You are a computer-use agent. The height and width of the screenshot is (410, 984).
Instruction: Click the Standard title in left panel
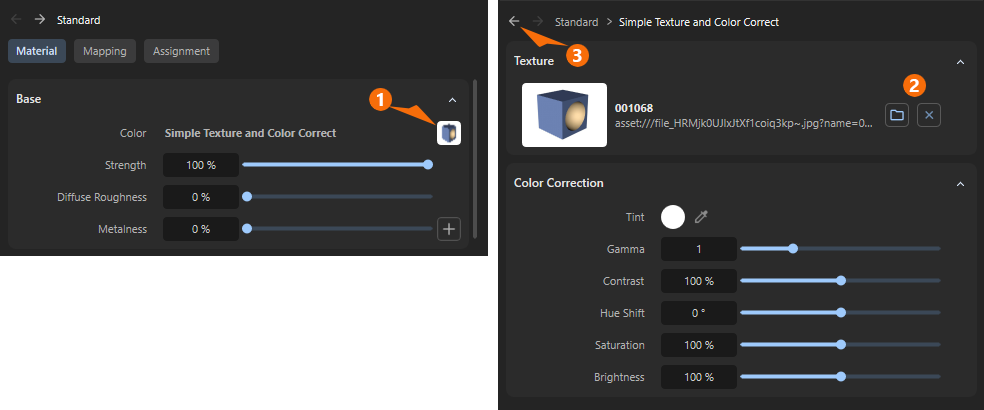click(x=78, y=20)
